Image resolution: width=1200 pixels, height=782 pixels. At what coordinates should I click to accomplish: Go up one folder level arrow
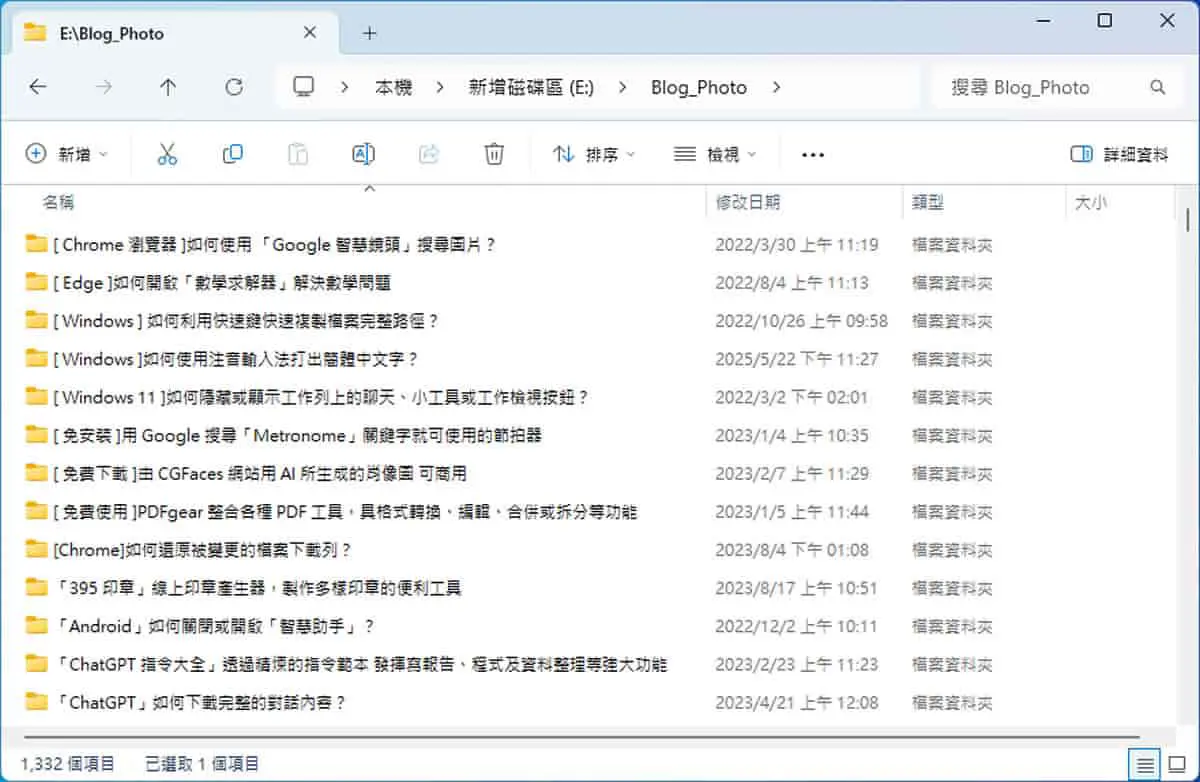click(x=168, y=87)
